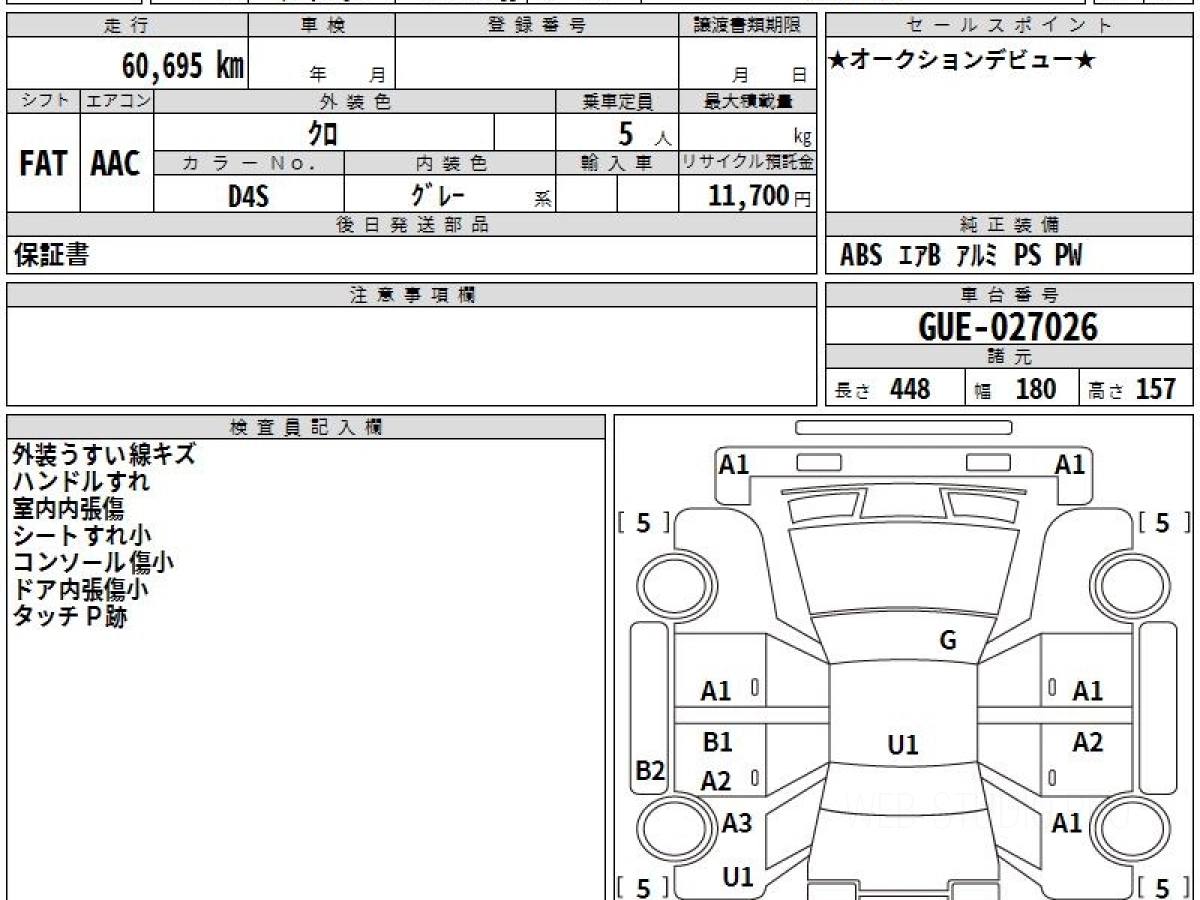Select the 注意事項欄 header
This screenshot has width=1200, height=900.
[412, 295]
